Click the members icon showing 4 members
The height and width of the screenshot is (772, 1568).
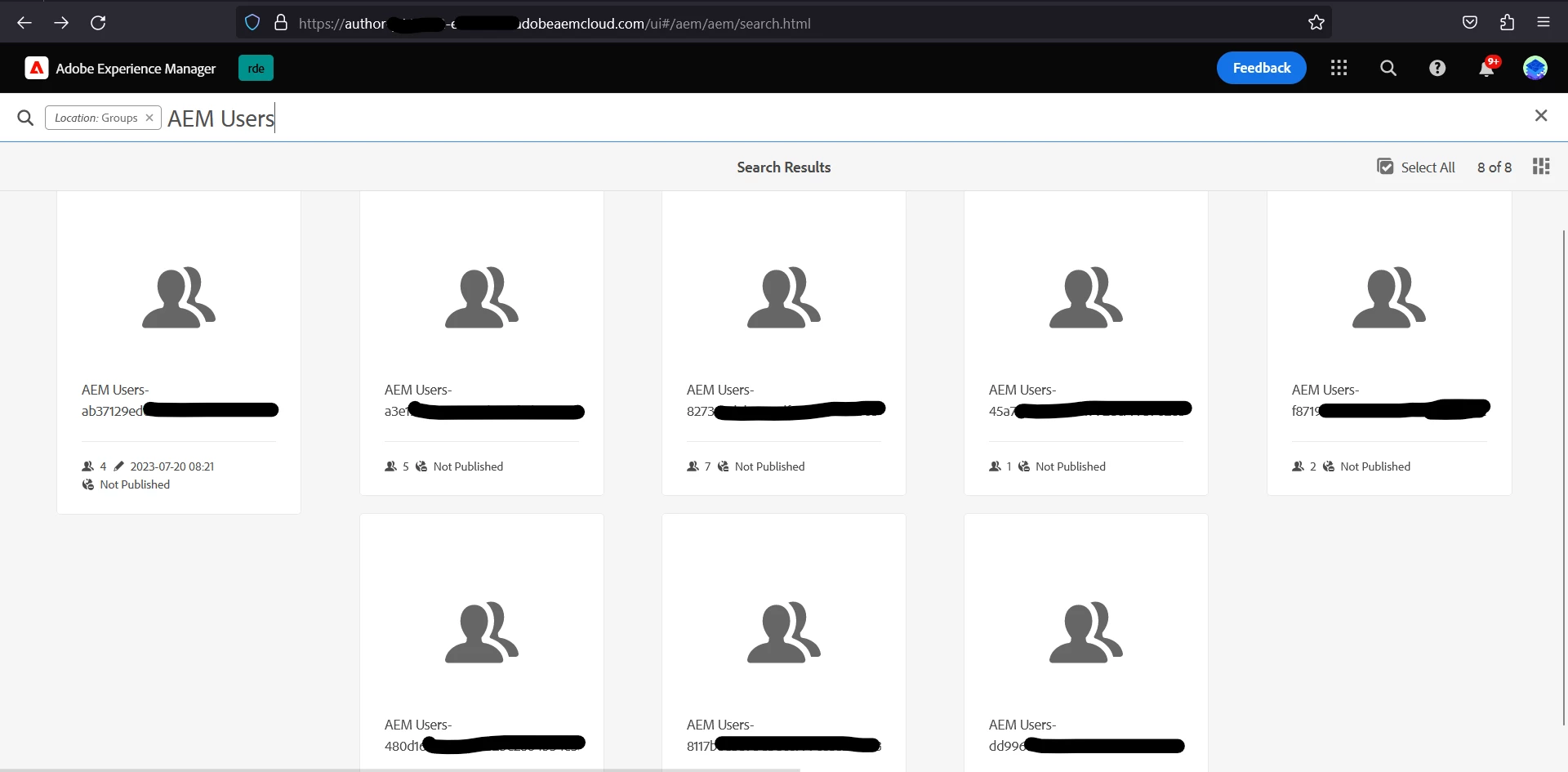coord(88,466)
